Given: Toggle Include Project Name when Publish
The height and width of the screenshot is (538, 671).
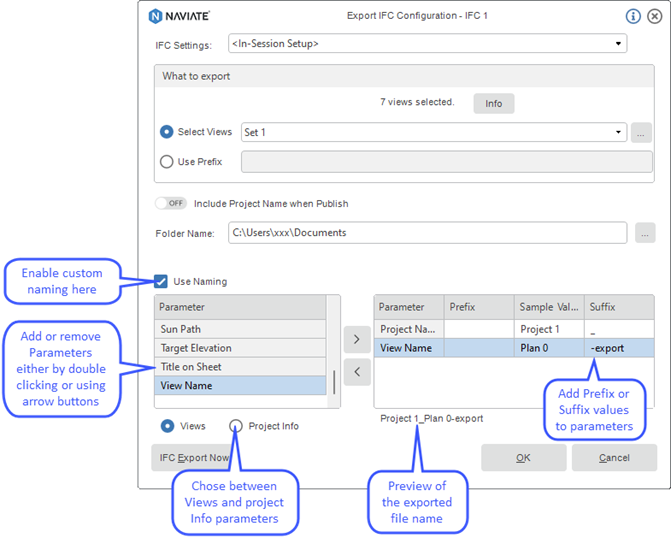Looking at the screenshot, I should [x=171, y=203].
